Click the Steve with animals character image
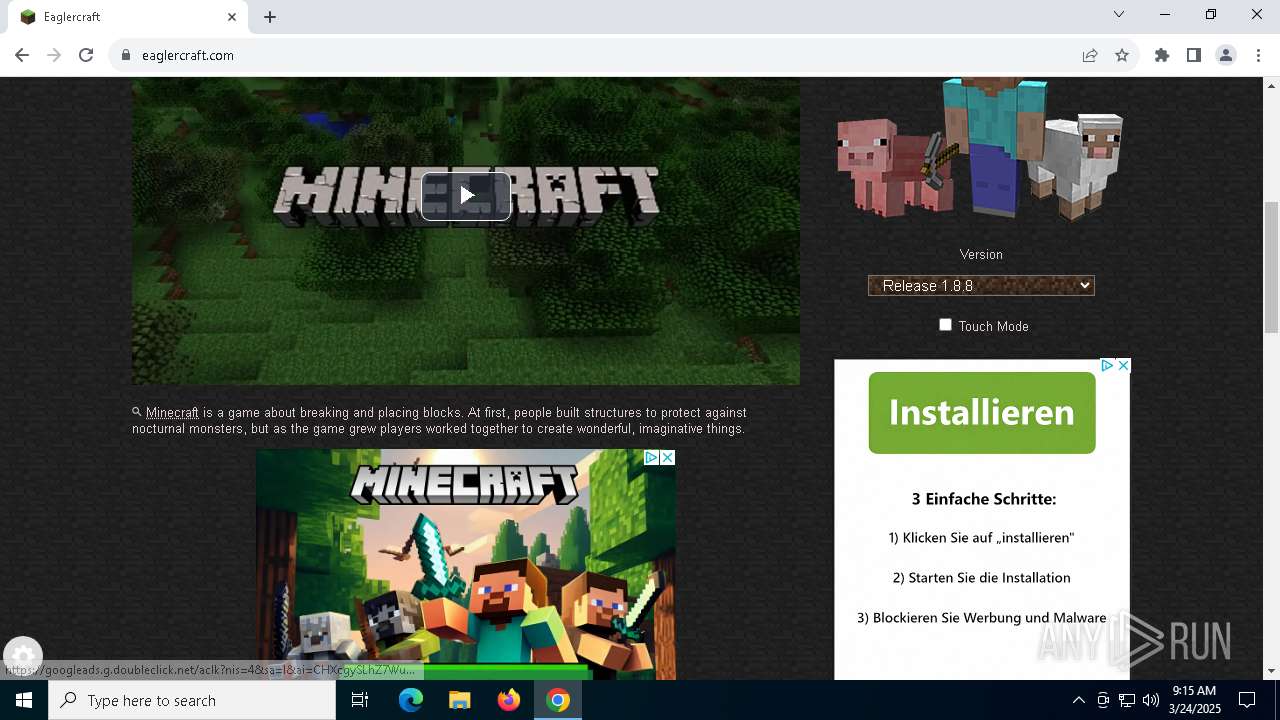Image resolution: width=1280 pixels, height=720 pixels. pos(980,150)
